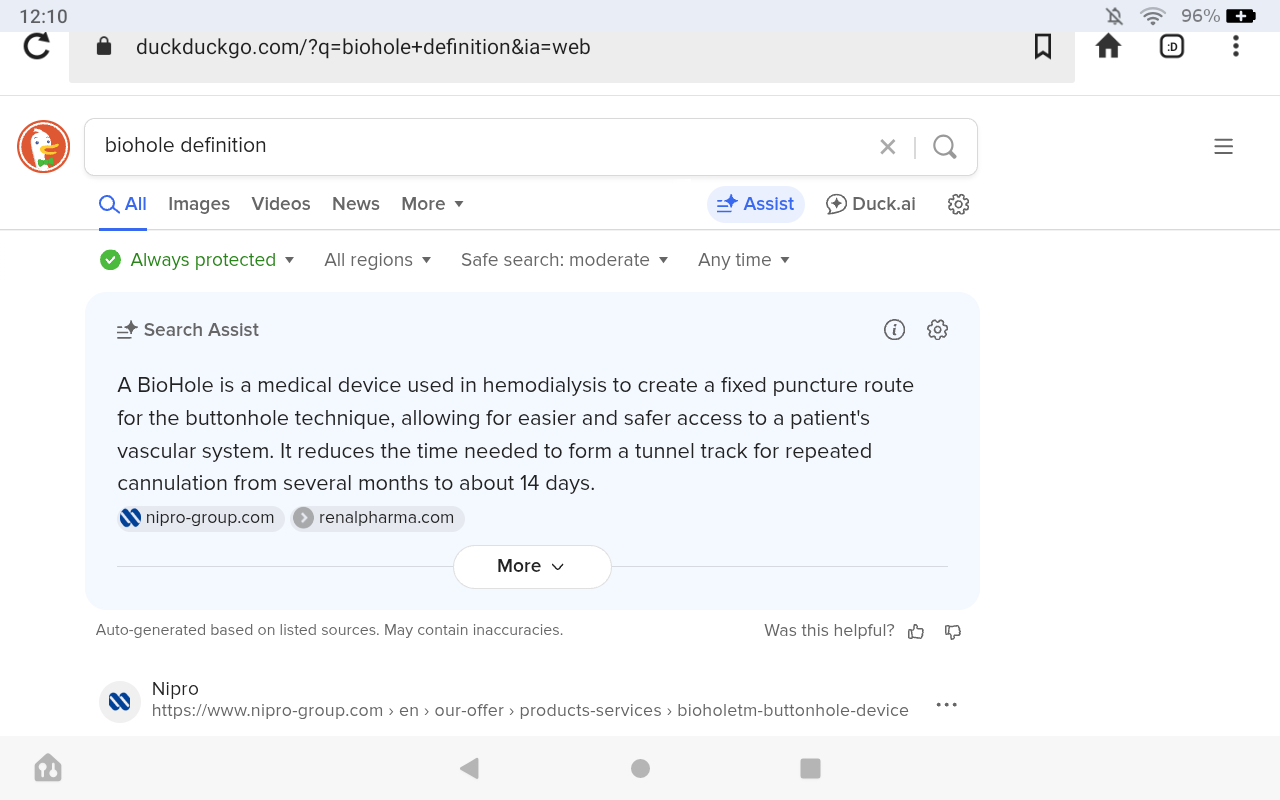Click the DuckDuckGo duck logo

point(43,147)
